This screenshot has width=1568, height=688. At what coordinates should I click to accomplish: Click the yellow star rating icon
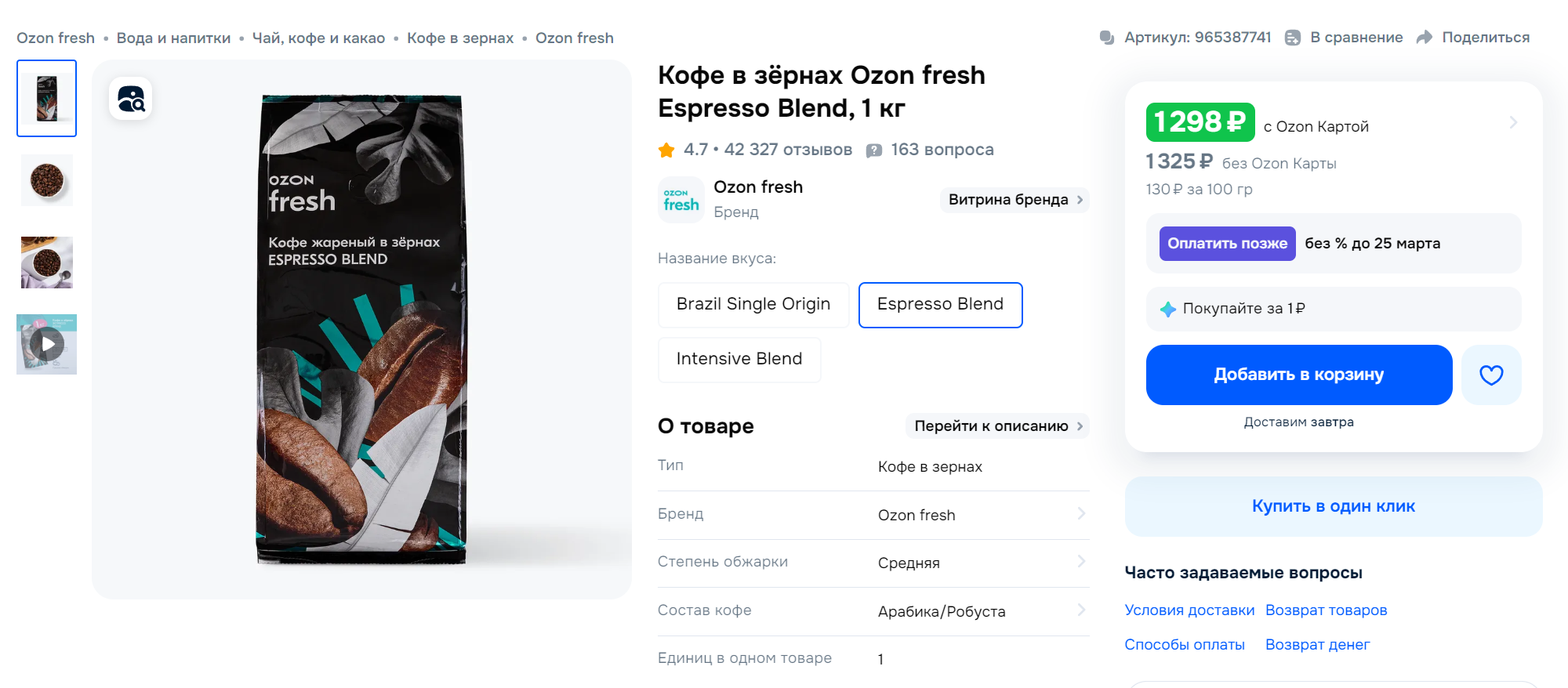pos(666,150)
